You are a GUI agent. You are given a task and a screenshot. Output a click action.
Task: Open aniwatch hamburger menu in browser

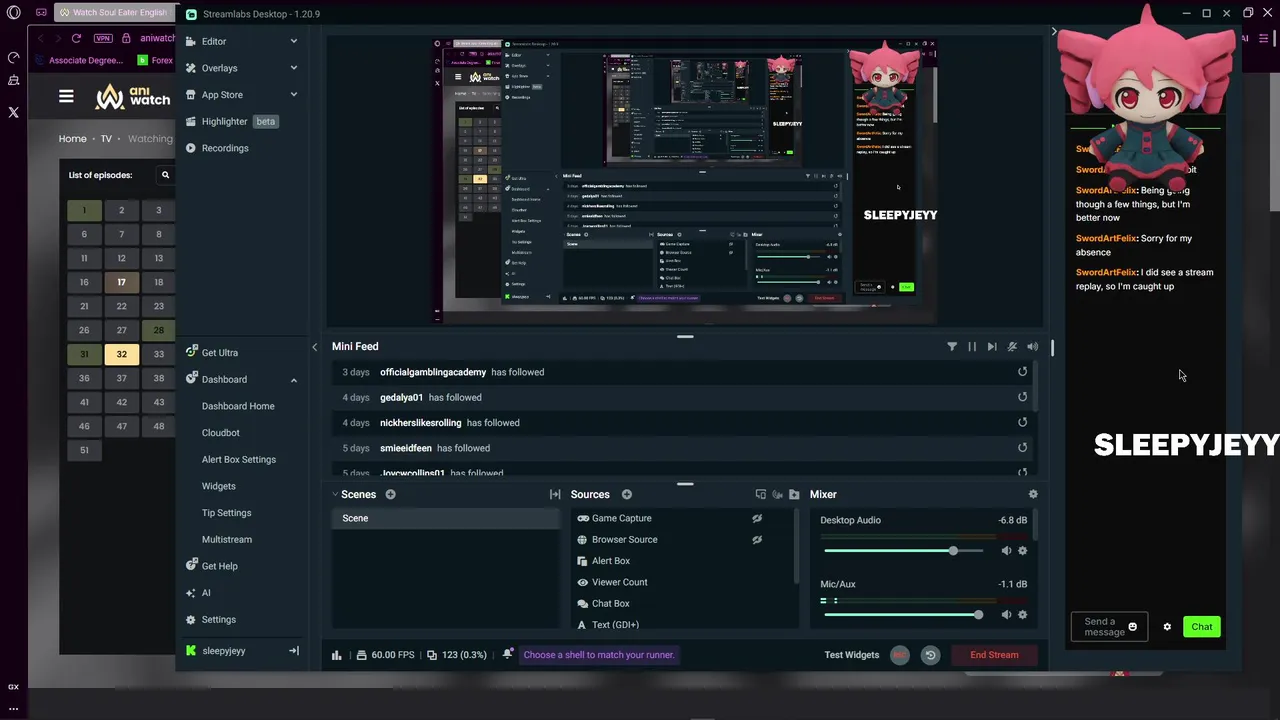point(66,97)
